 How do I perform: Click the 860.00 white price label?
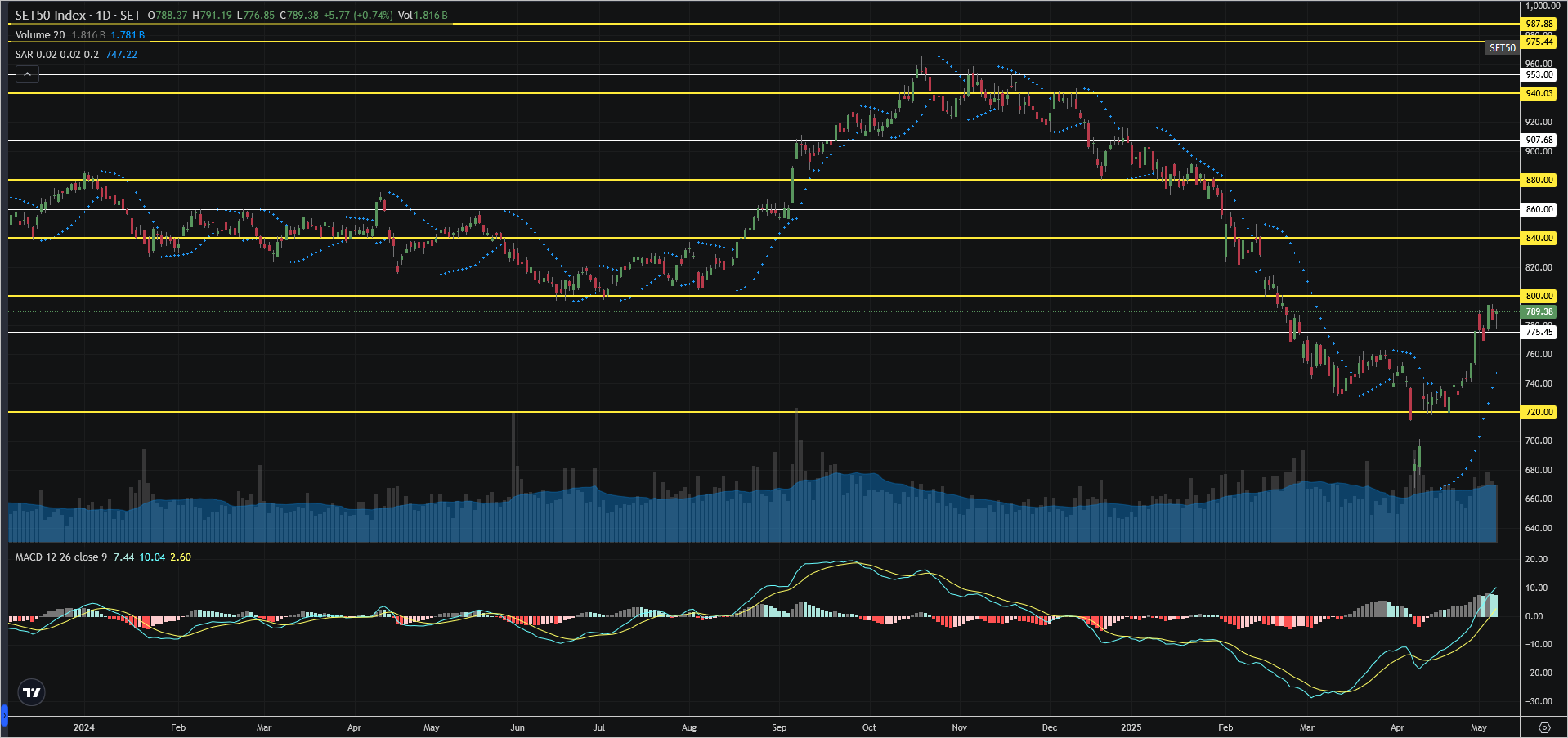coord(1539,209)
